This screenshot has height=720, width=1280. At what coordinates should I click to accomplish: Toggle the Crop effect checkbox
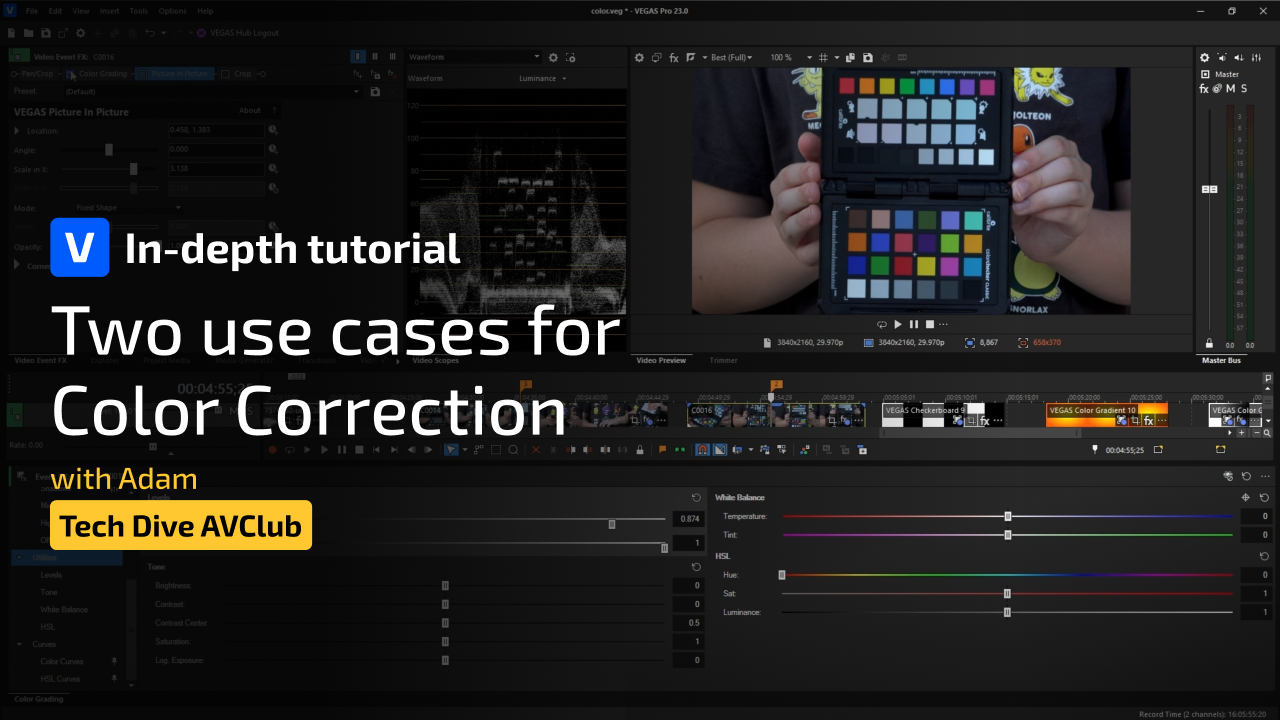(x=226, y=74)
